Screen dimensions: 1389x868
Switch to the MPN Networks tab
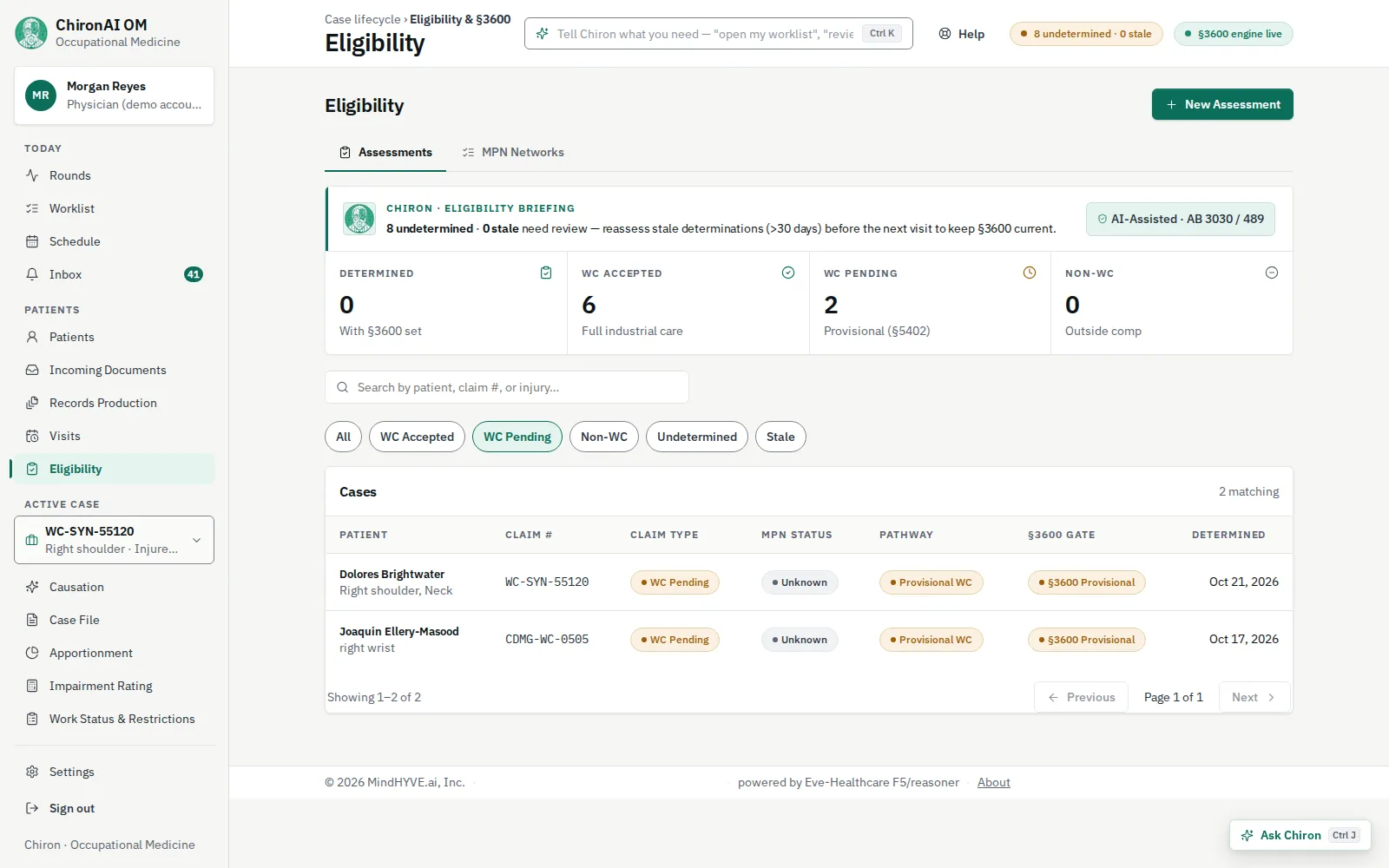click(x=513, y=152)
